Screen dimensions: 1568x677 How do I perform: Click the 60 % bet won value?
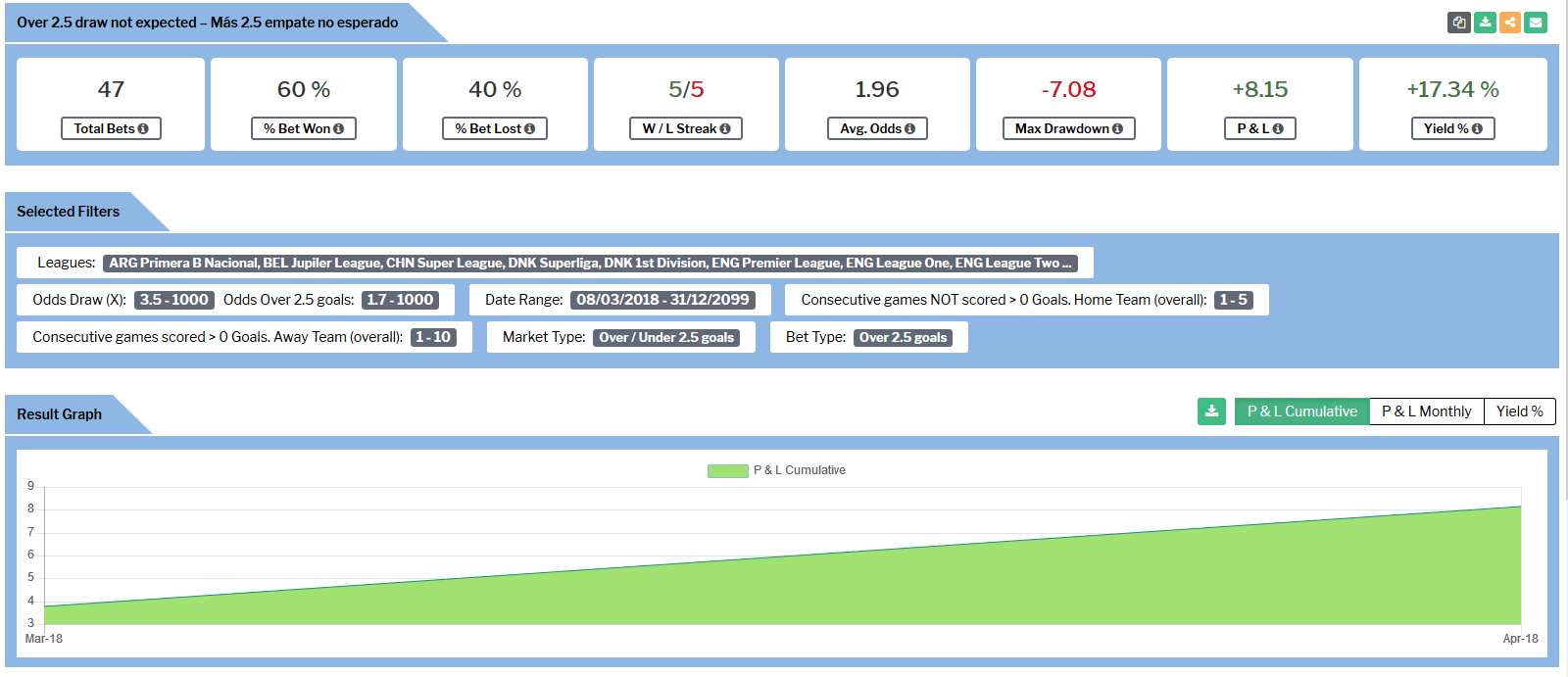304,89
